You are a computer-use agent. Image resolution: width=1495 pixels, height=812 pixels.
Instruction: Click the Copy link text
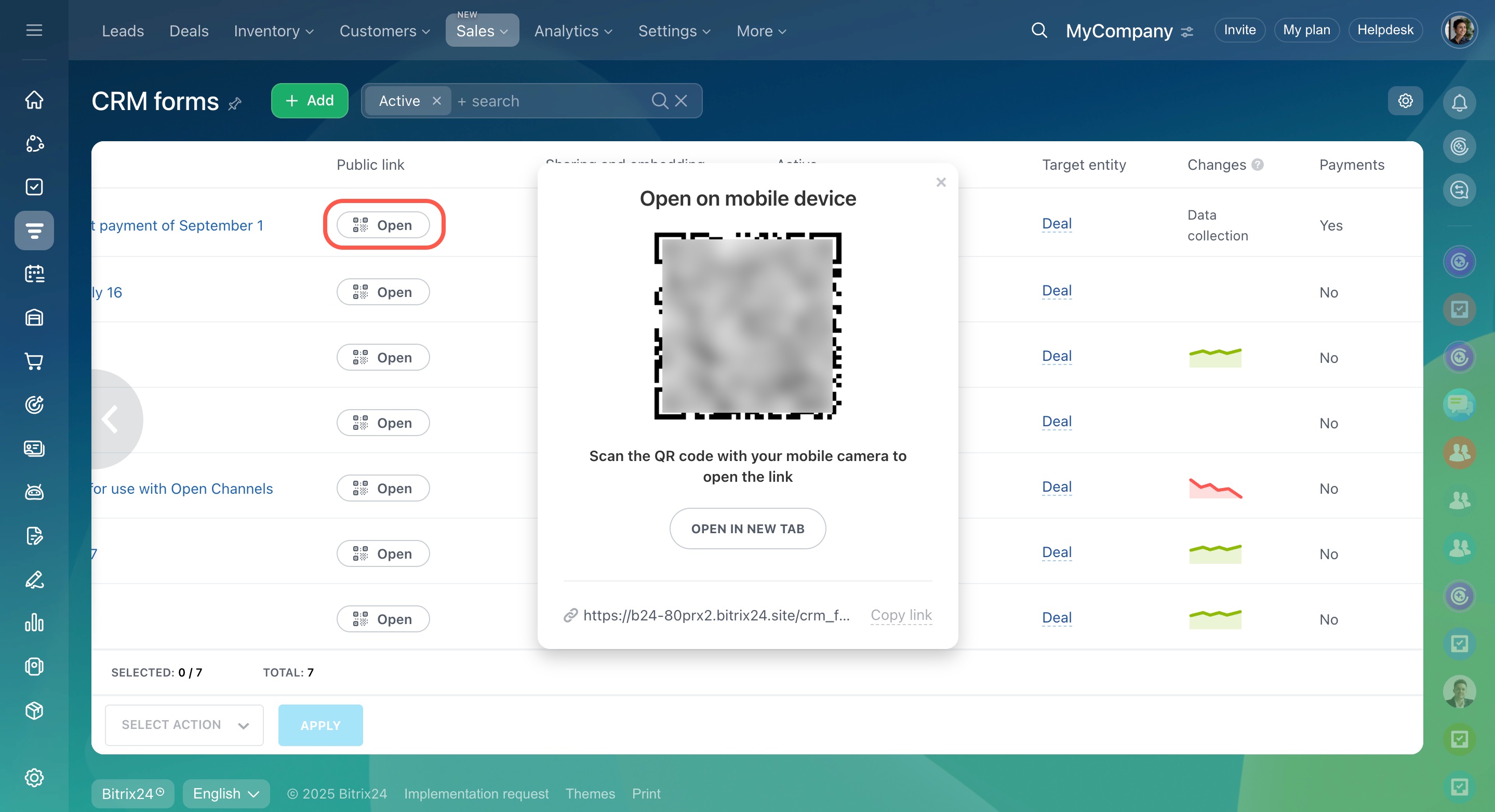[901, 615]
